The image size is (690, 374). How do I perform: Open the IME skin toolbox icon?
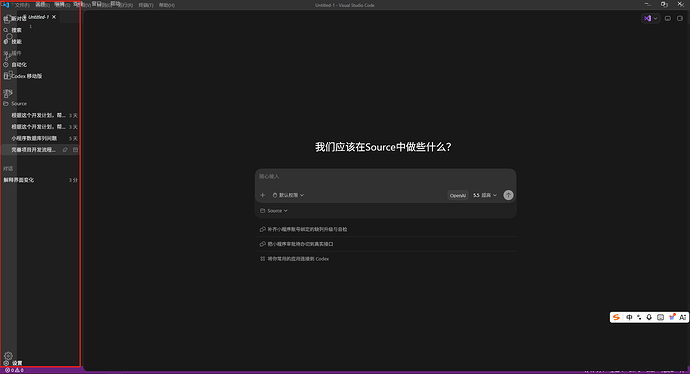pos(672,317)
